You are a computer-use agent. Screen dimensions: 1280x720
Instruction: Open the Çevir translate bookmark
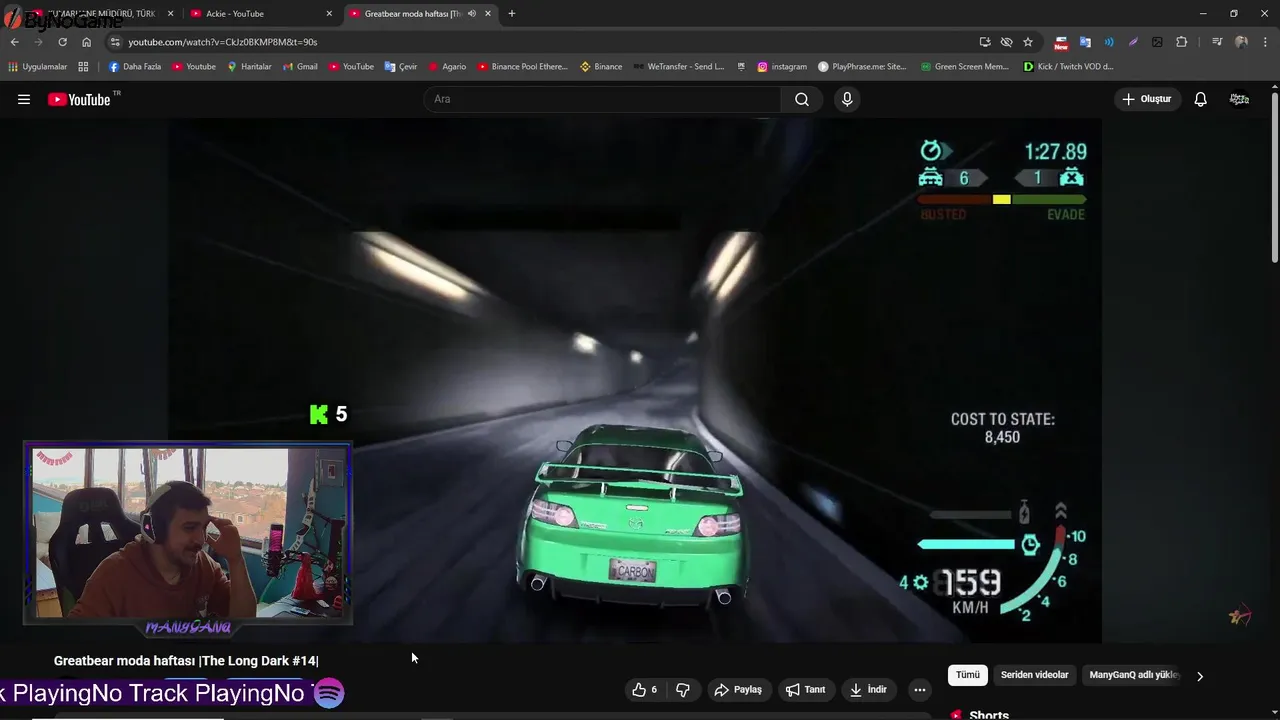[401, 67]
